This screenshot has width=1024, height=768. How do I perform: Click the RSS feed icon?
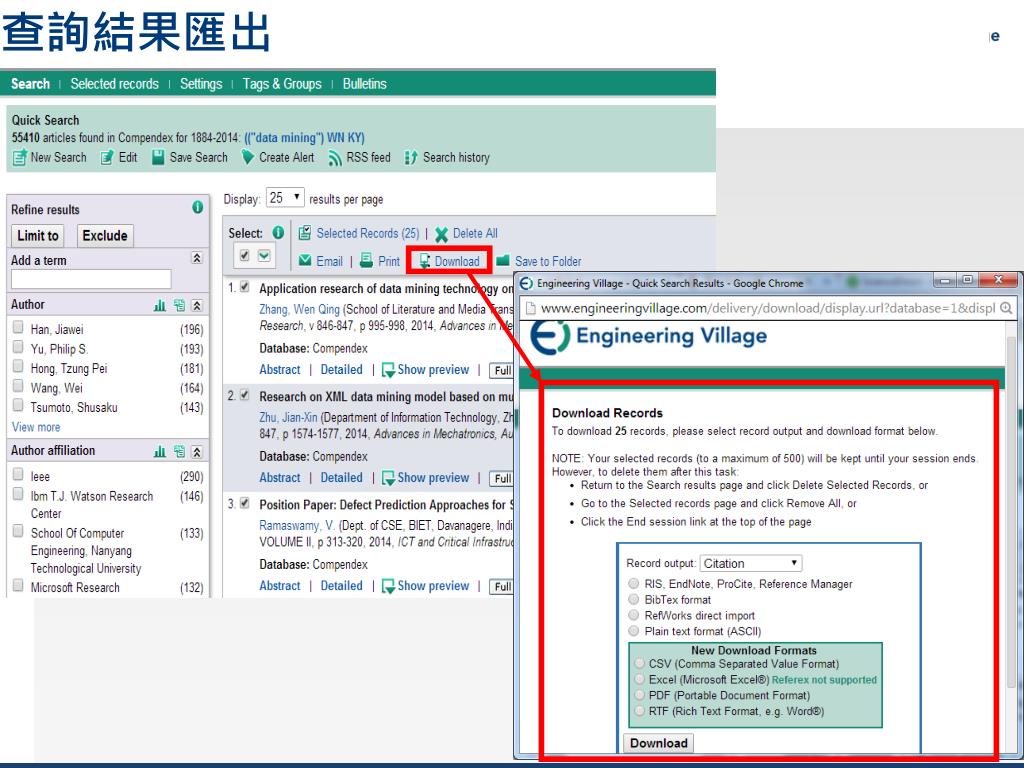pyautogui.click(x=335, y=158)
